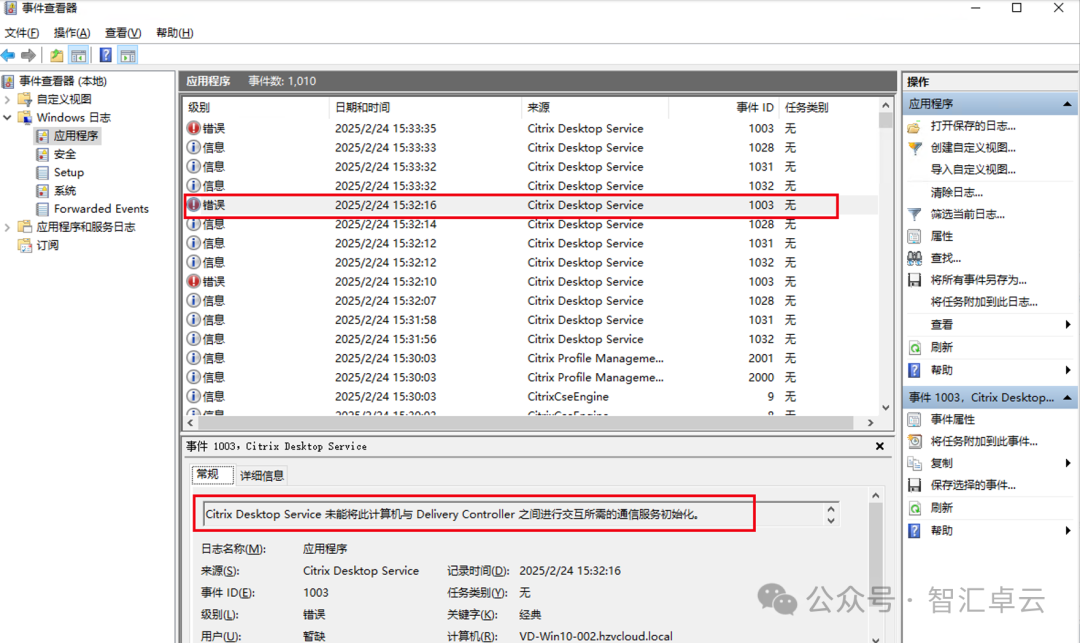The image size is (1080, 643).
Task: Open the 帮助(H) menu
Action: pos(174,32)
